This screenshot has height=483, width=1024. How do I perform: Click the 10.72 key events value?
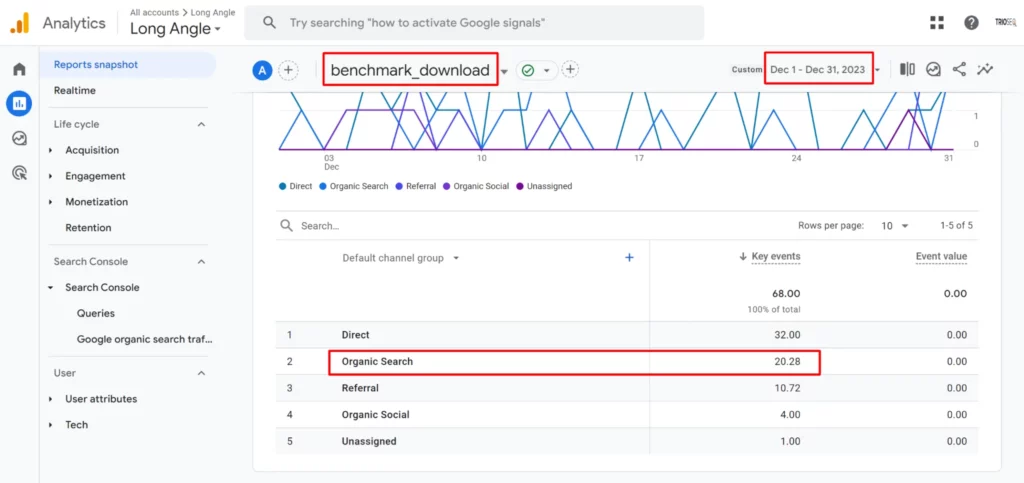(x=788, y=388)
